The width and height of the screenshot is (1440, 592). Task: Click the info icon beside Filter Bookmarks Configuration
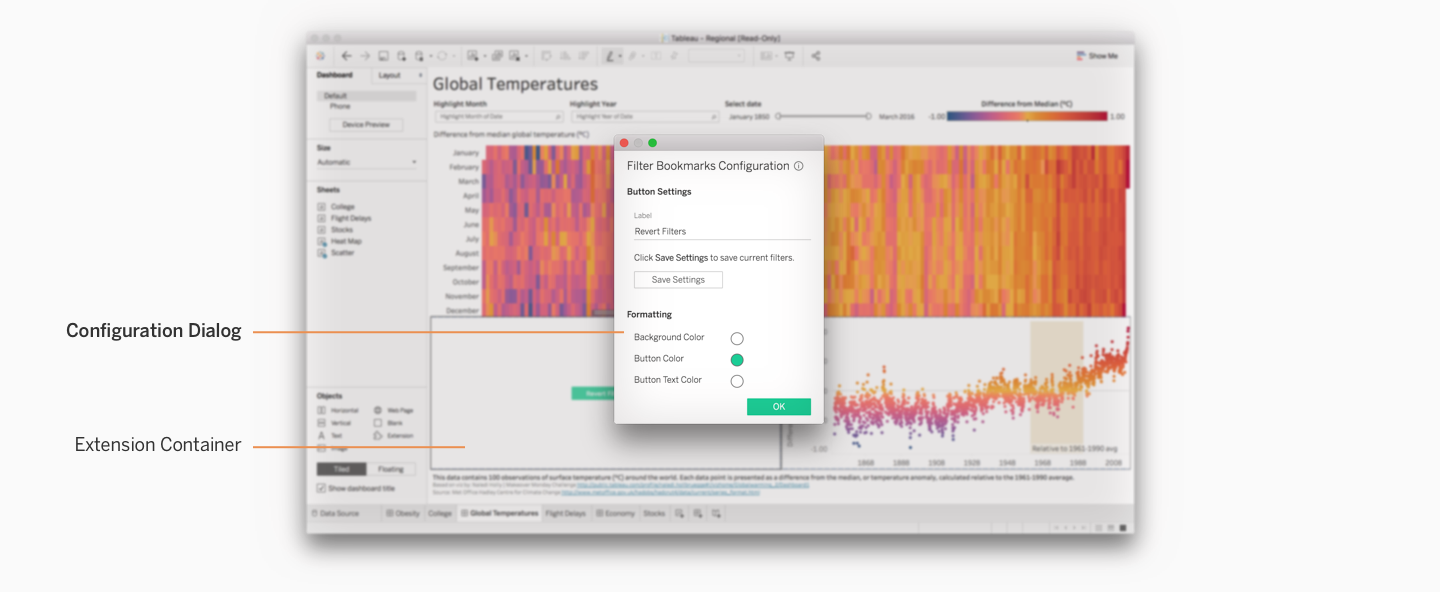(798, 166)
